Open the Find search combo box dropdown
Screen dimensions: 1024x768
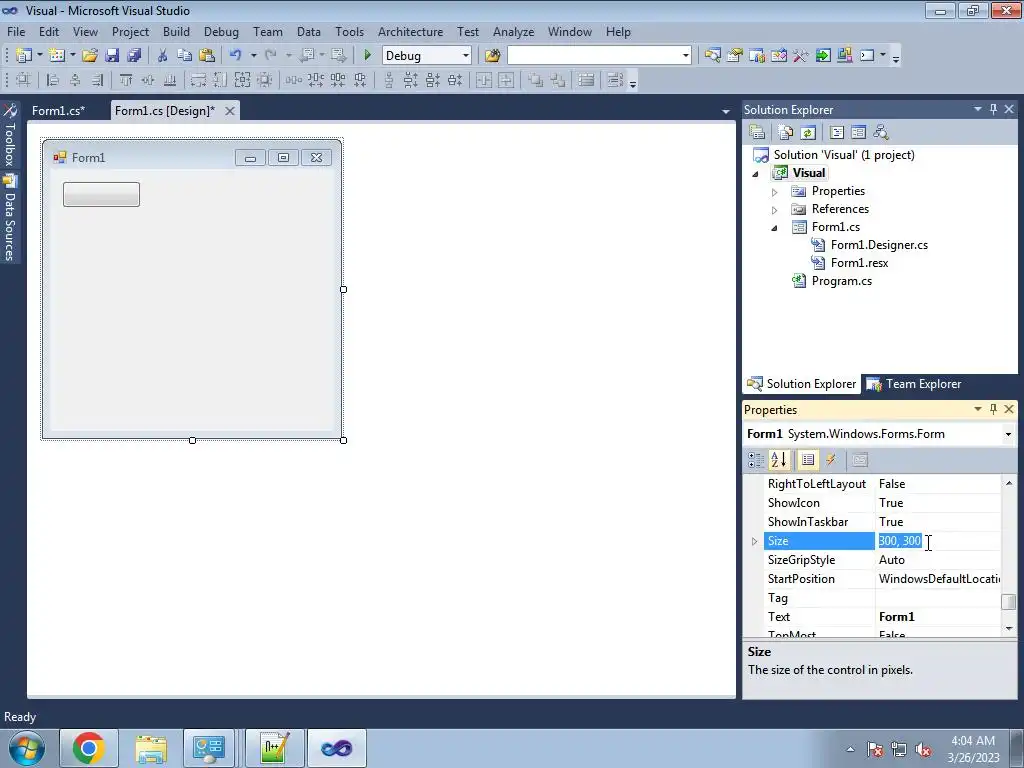click(686, 56)
